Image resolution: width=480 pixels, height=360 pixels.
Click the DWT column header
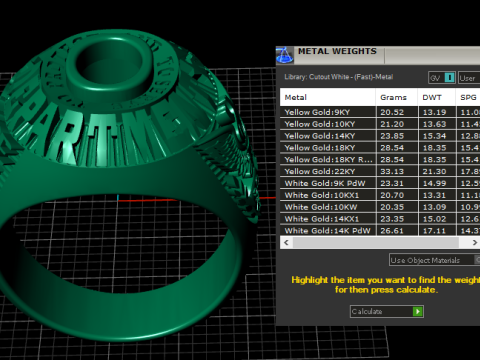(x=437, y=97)
